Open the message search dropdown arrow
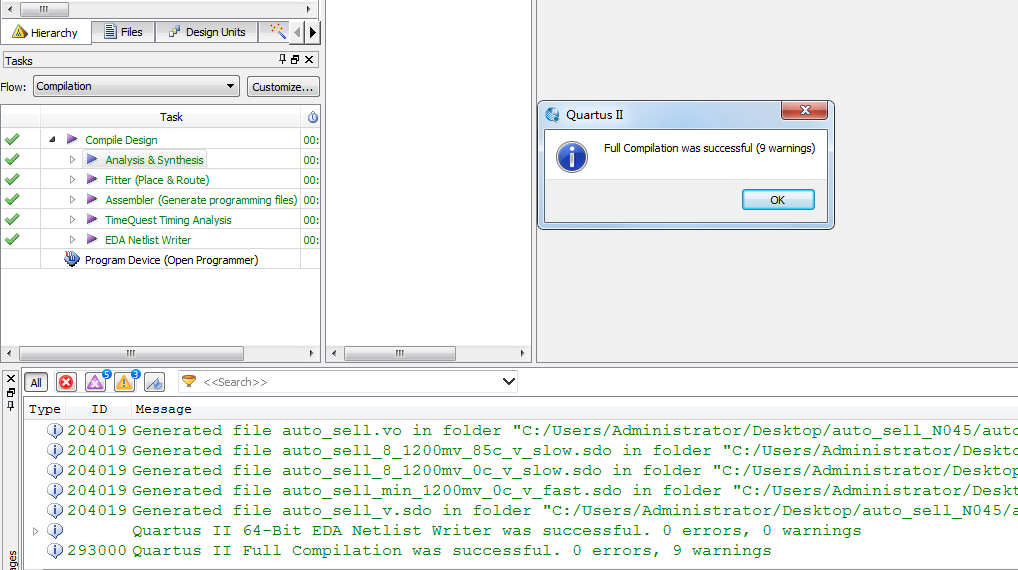The width and height of the screenshot is (1018, 570). pos(509,382)
